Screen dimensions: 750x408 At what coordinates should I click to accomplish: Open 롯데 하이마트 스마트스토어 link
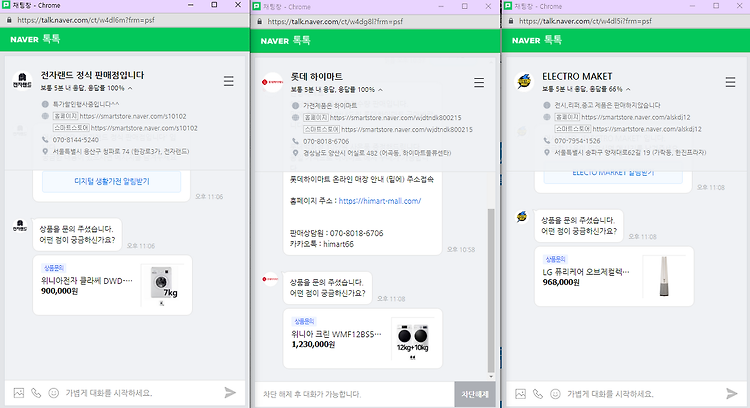tap(407, 130)
